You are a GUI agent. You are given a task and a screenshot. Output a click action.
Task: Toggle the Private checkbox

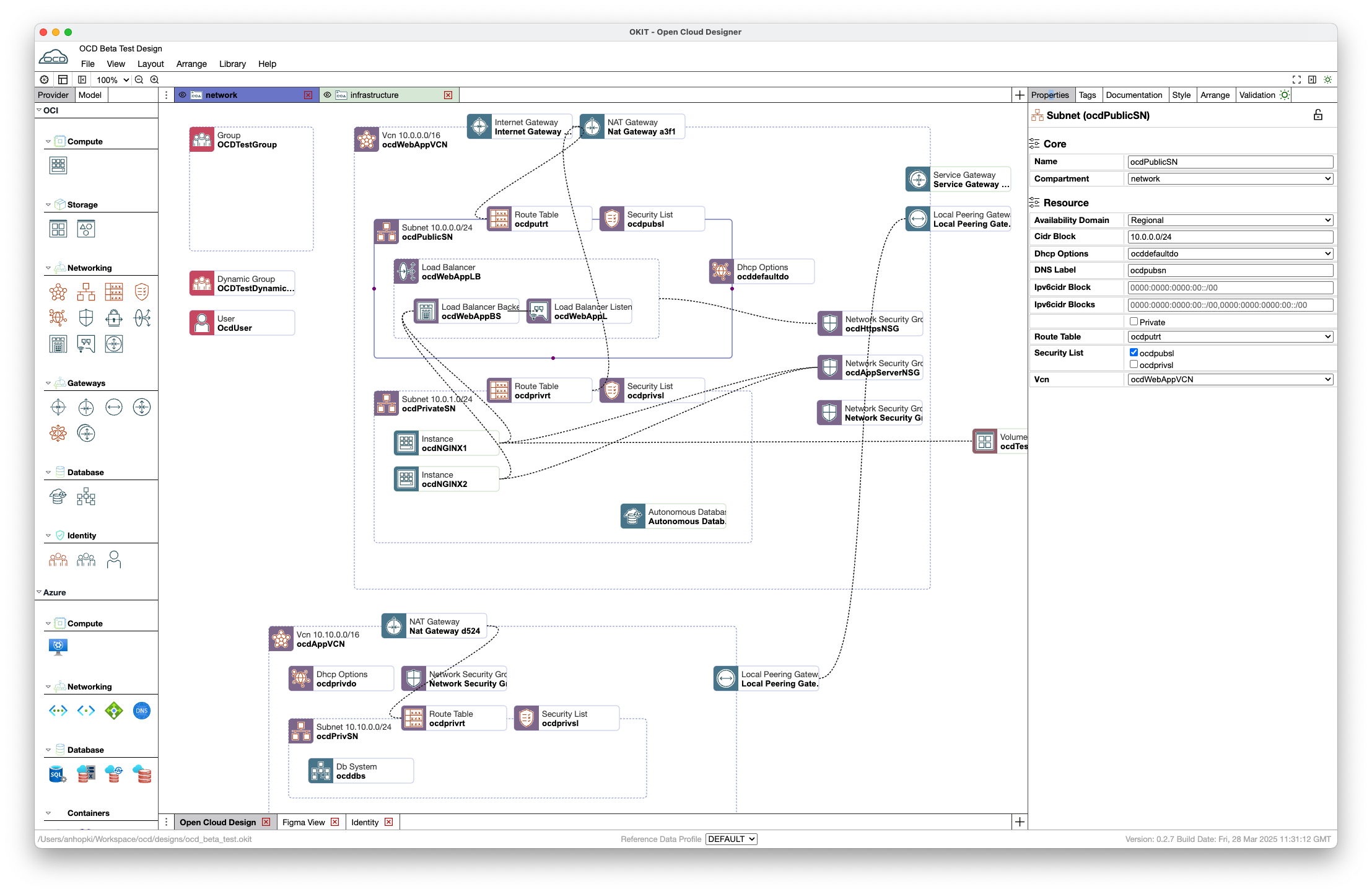click(1134, 322)
